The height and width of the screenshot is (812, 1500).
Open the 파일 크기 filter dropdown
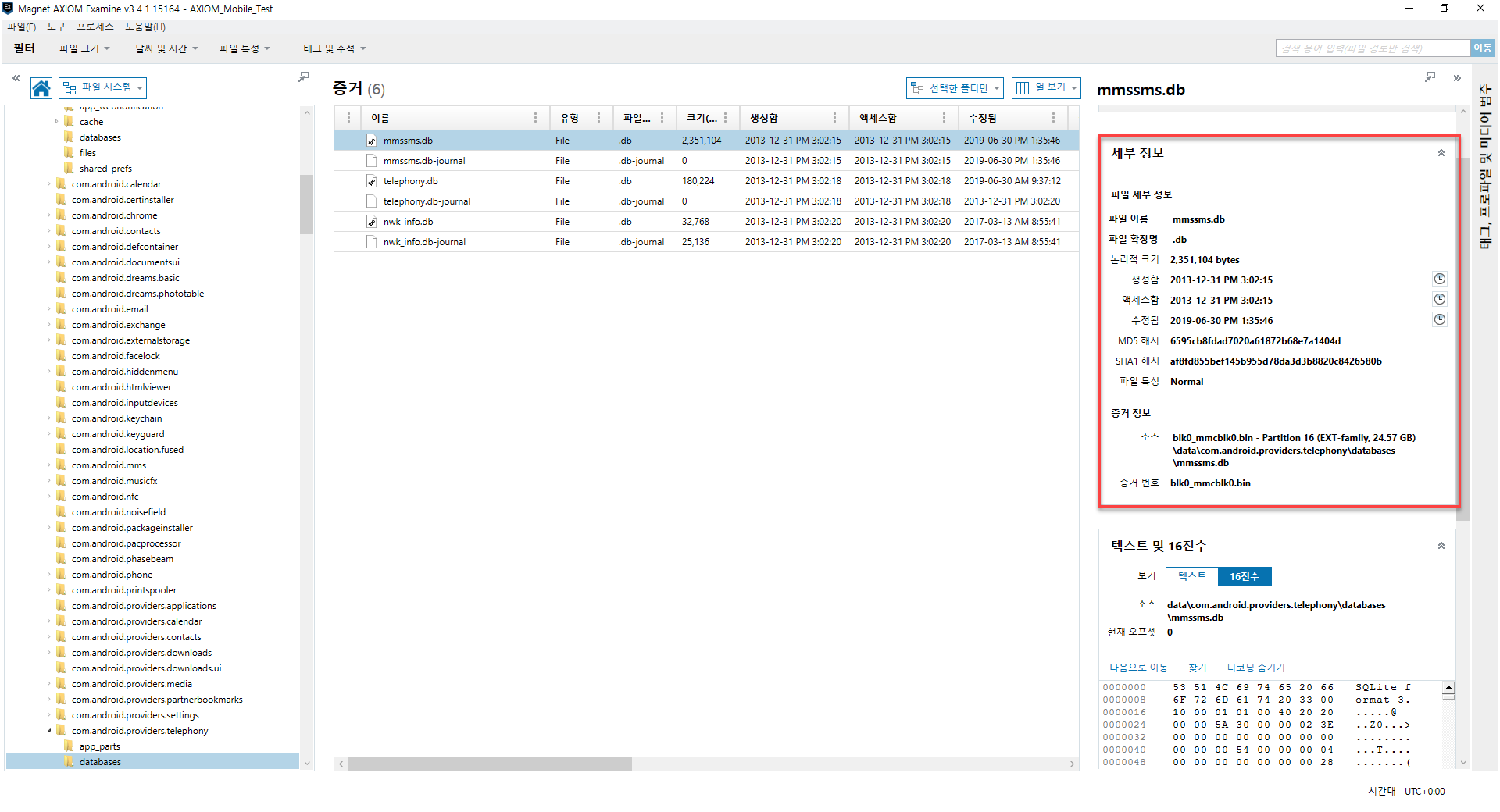84,48
